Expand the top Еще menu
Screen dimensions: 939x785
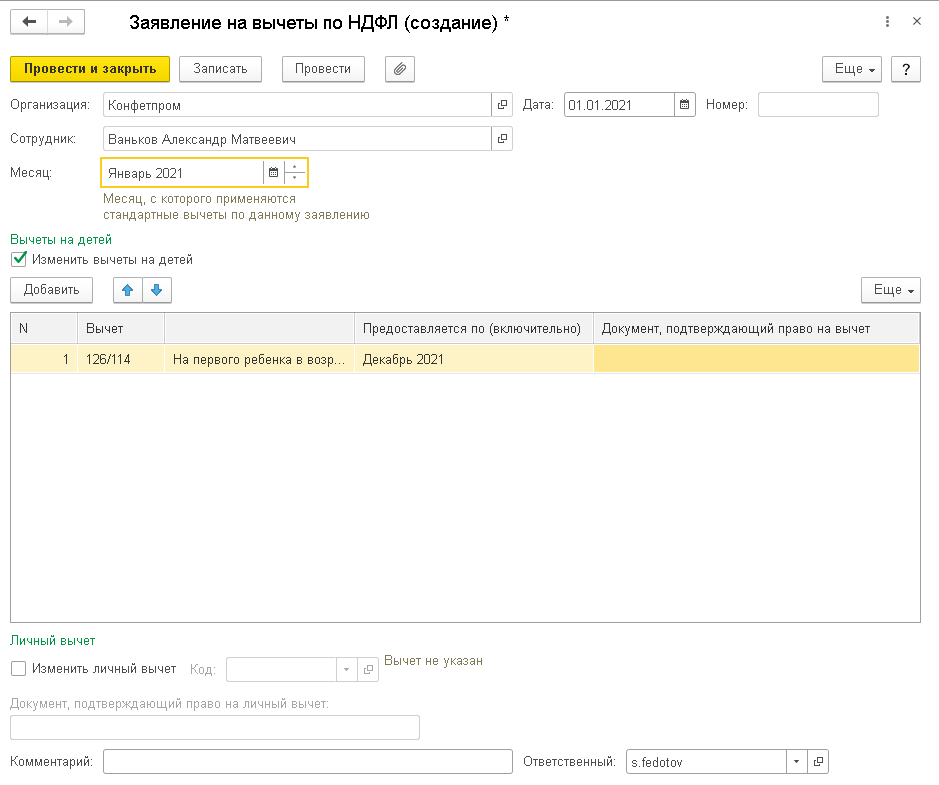point(852,69)
